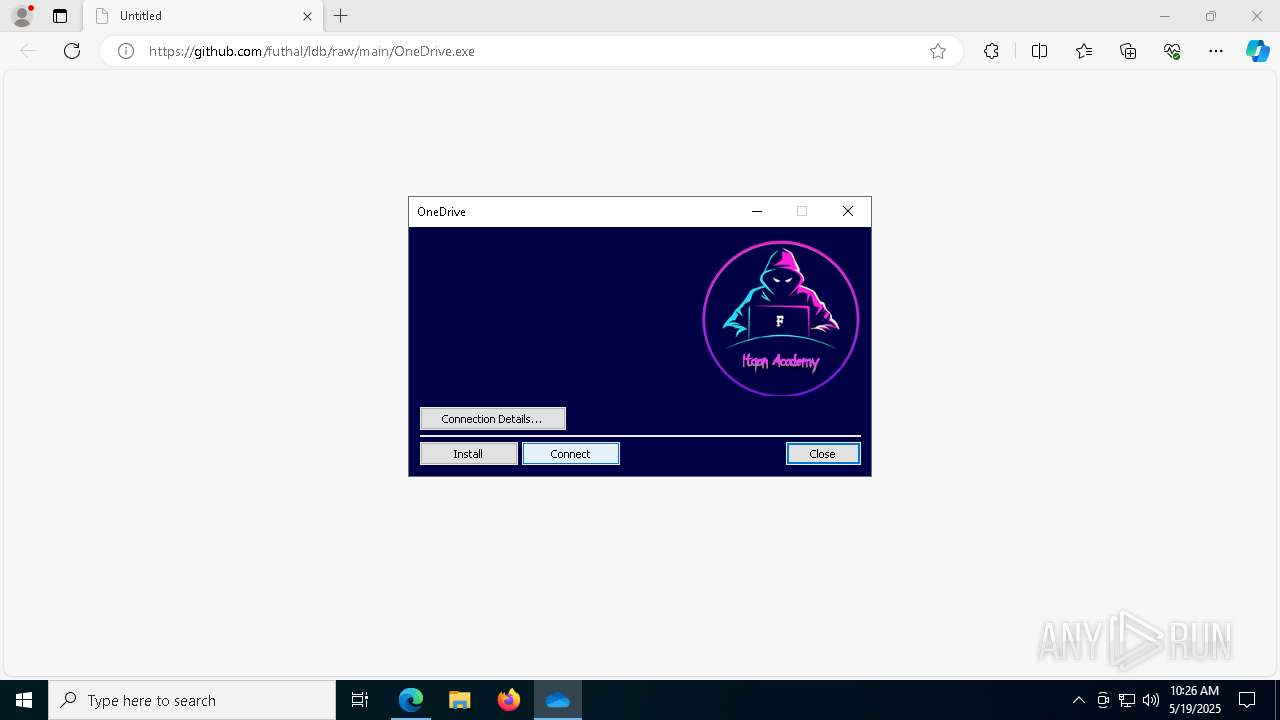Toggle split screen view
Image resolution: width=1280 pixels, height=720 pixels.
(x=1039, y=51)
